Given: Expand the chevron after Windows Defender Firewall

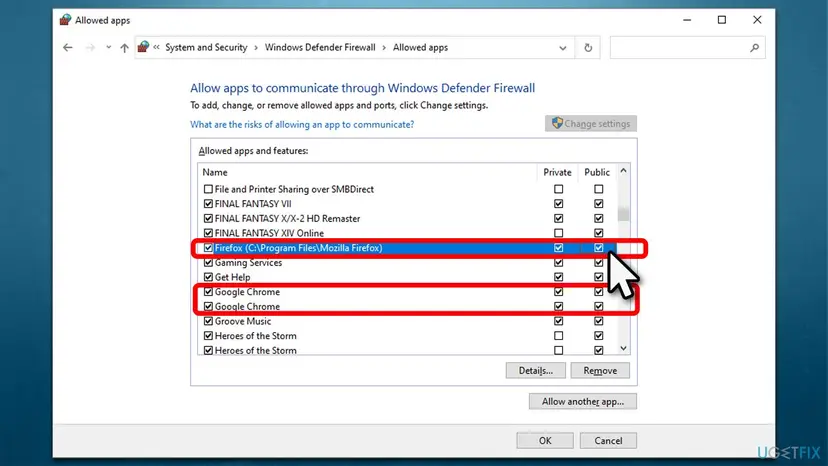Looking at the screenshot, I should (384, 48).
